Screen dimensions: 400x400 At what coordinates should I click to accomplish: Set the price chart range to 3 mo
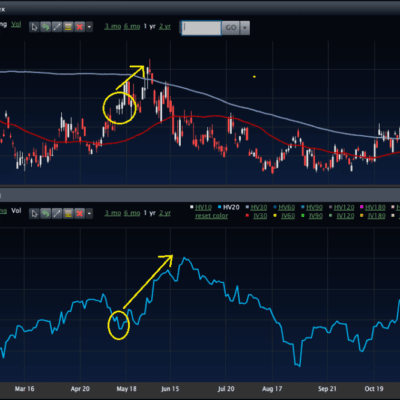(x=113, y=26)
